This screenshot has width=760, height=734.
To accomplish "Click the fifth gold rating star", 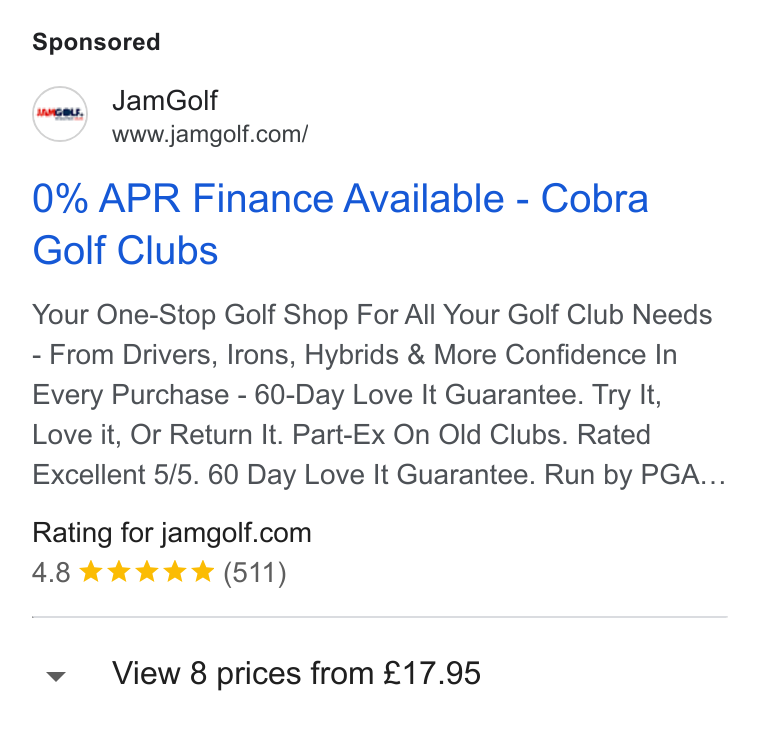I will (x=203, y=571).
